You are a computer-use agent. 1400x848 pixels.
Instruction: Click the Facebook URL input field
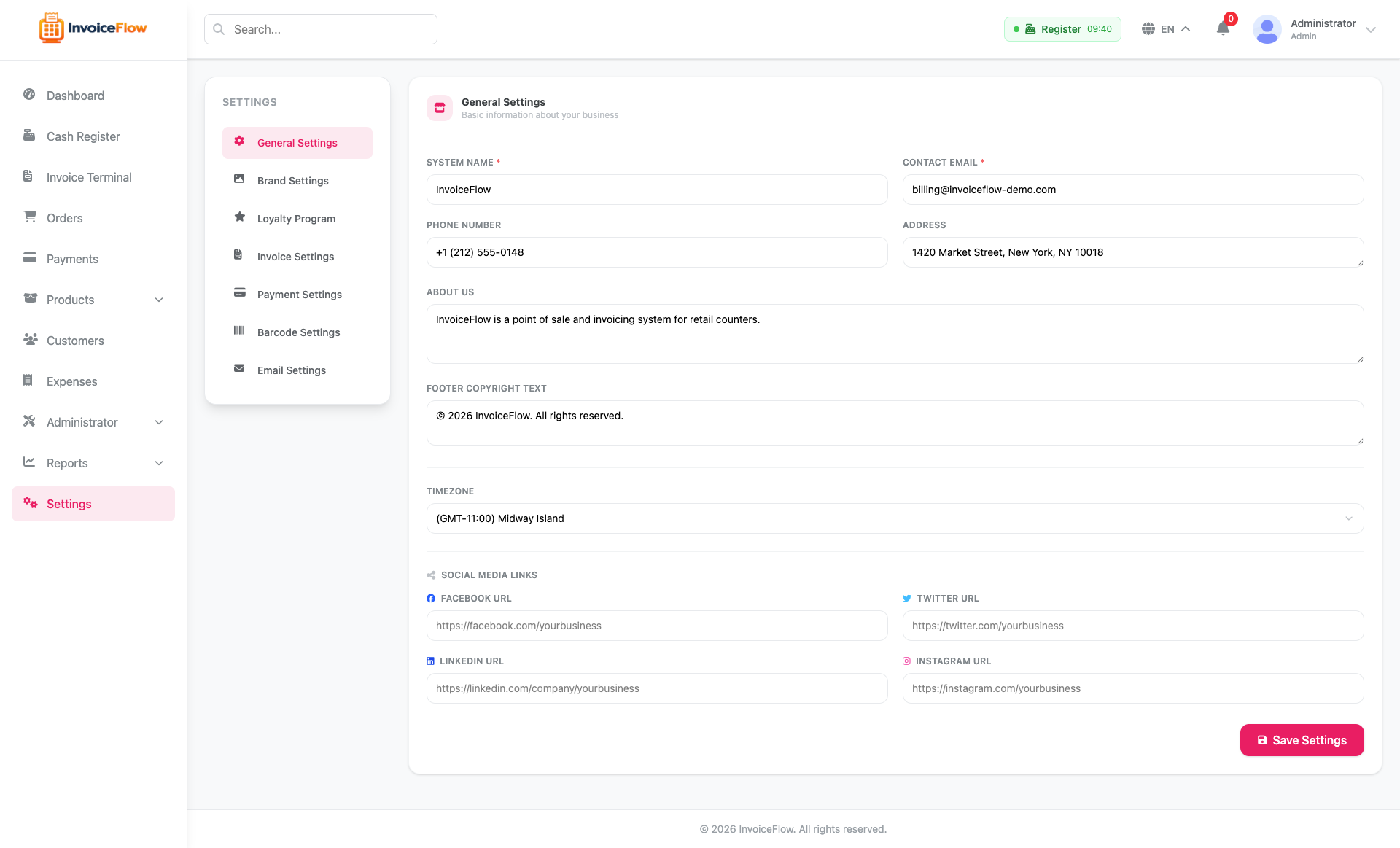pos(657,626)
